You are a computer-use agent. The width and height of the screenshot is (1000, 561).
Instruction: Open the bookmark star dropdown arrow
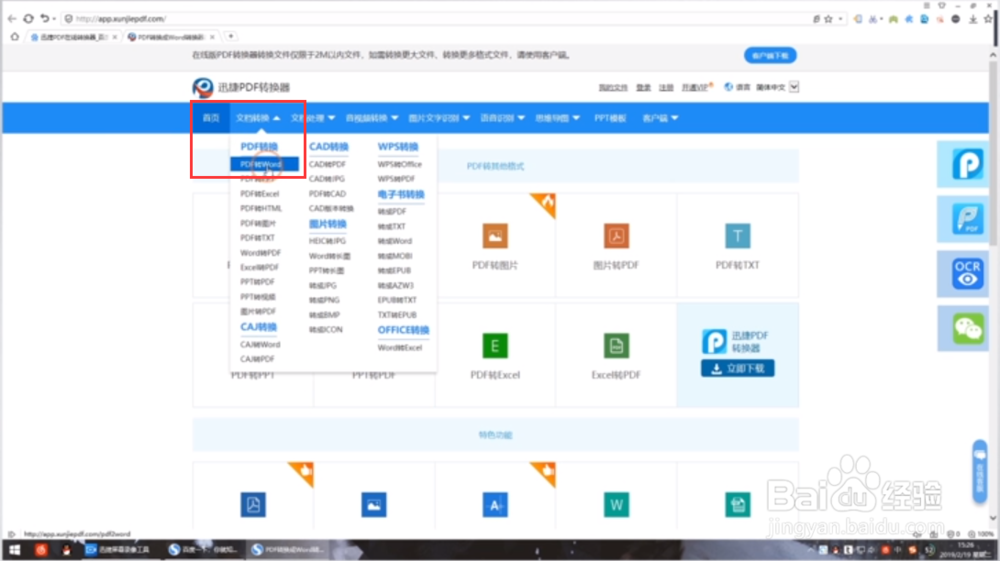click(841, 19)
